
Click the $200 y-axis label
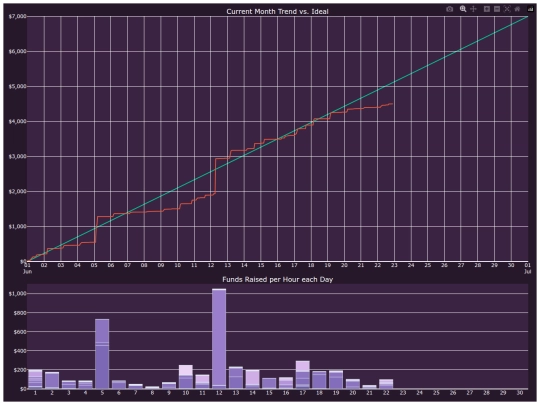pos(20,370)
